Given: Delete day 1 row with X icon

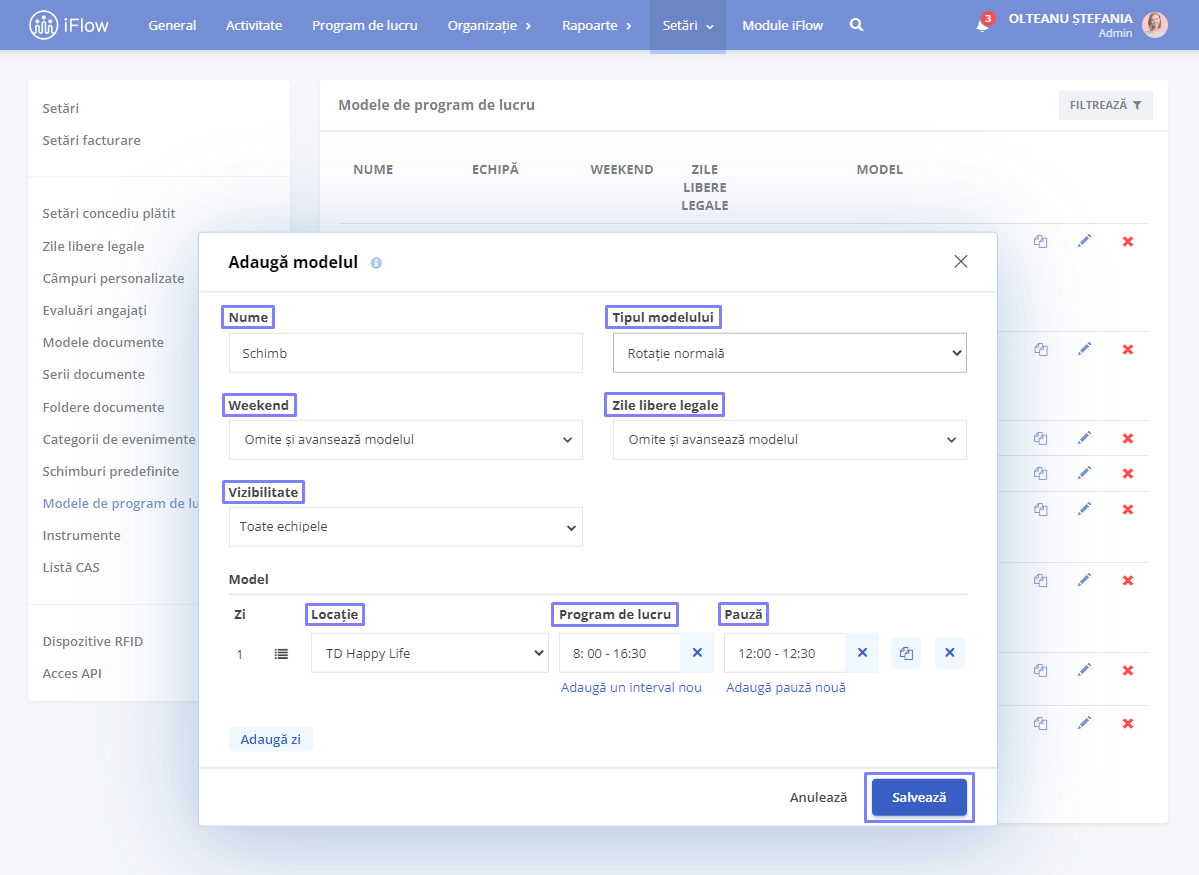Looking at the screenshot, I should coord(950,652).
